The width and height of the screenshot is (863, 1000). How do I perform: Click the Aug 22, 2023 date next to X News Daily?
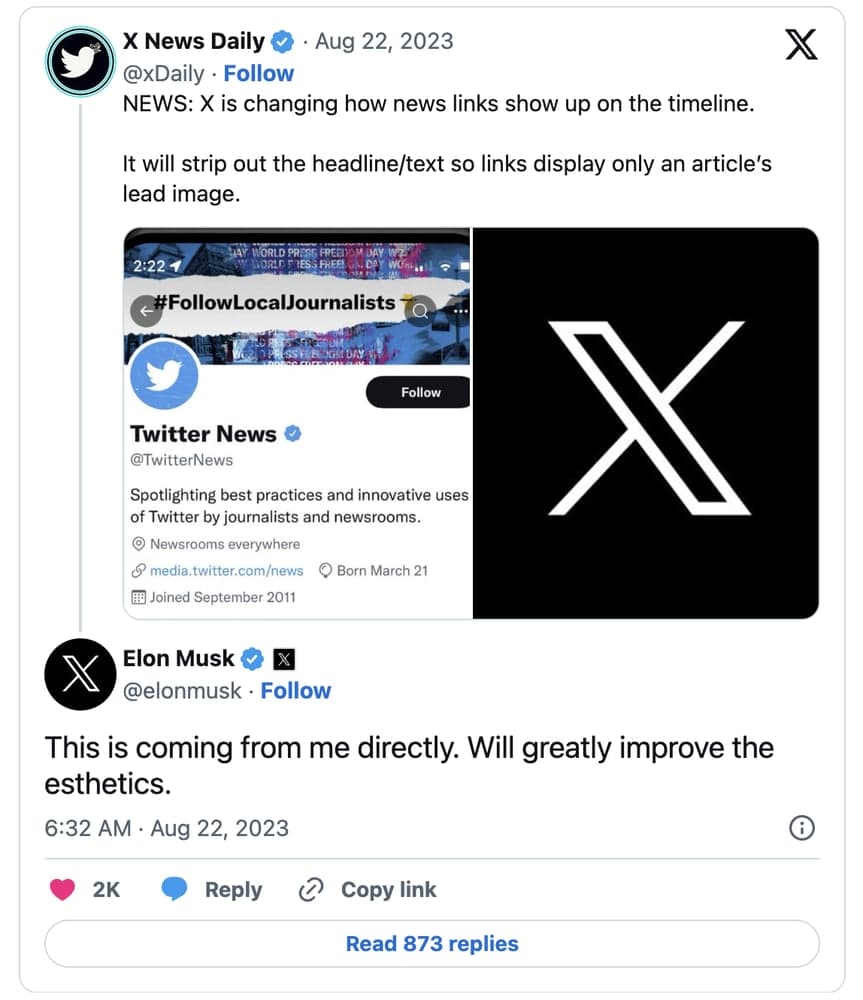coord(384,41)
